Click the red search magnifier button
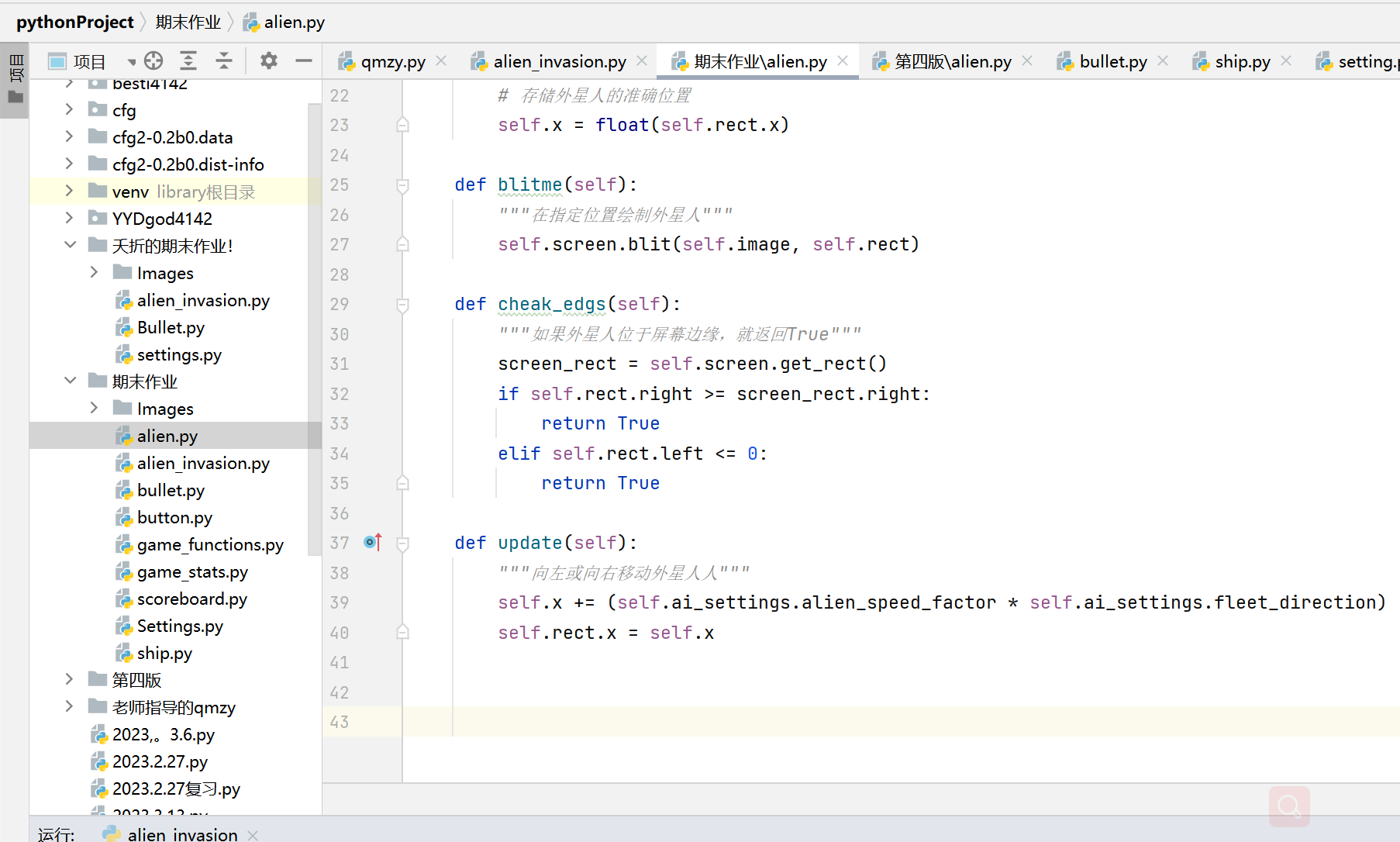 pos(1289,806)
